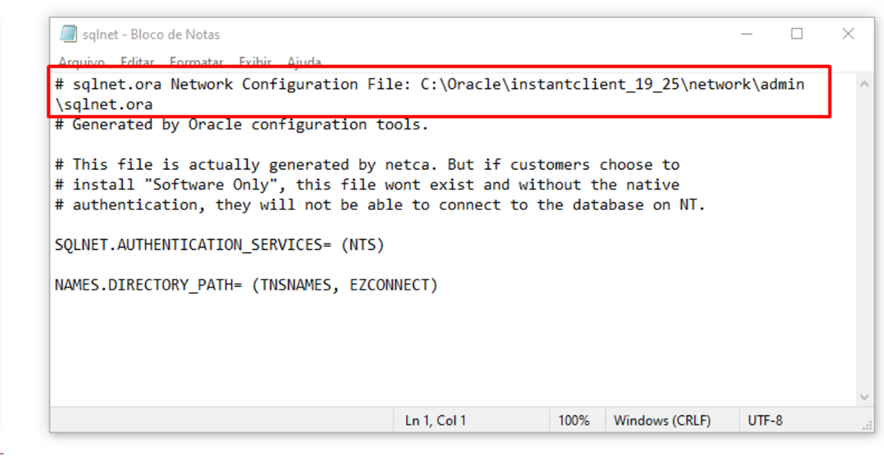884x456 pixels.
Task: Open the Exibir menu
Action: [255, 61]
